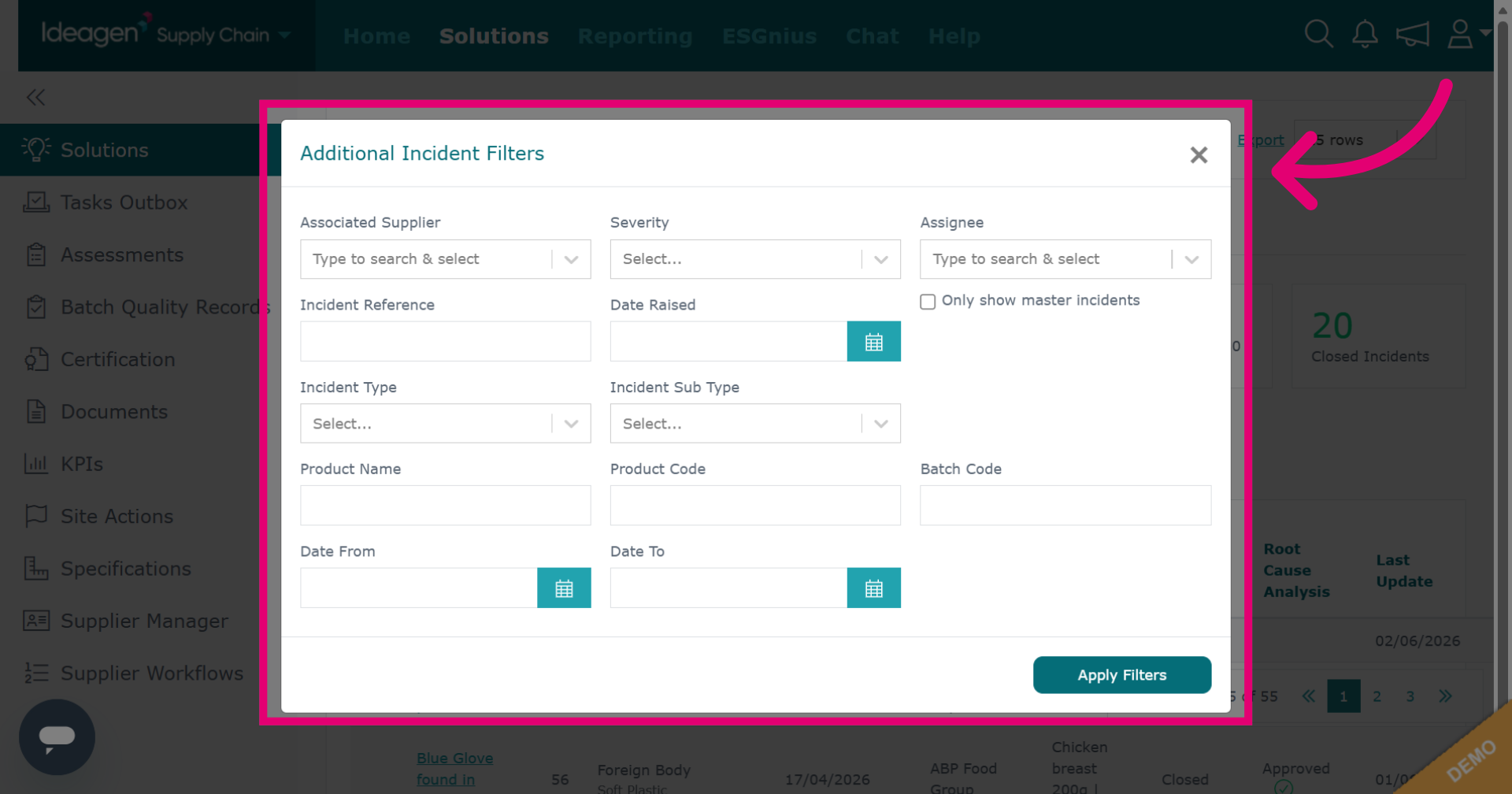Click the Batch Code input field
The width and height of the screenshot is (1512, 794).
pos(1065,506)
